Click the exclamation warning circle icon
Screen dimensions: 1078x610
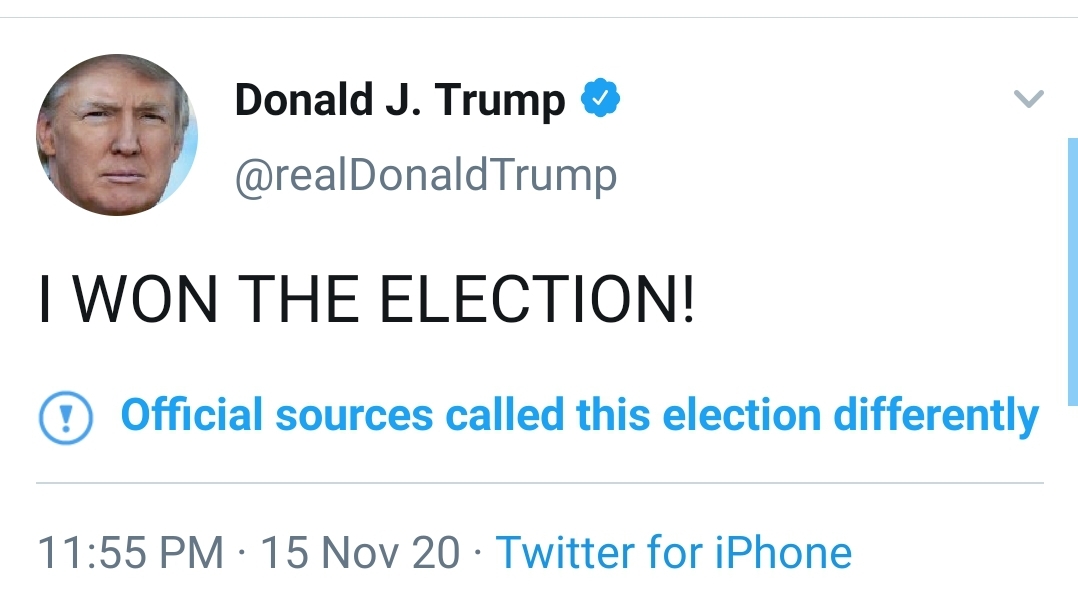pyautogui.click(x=66, y=417)
